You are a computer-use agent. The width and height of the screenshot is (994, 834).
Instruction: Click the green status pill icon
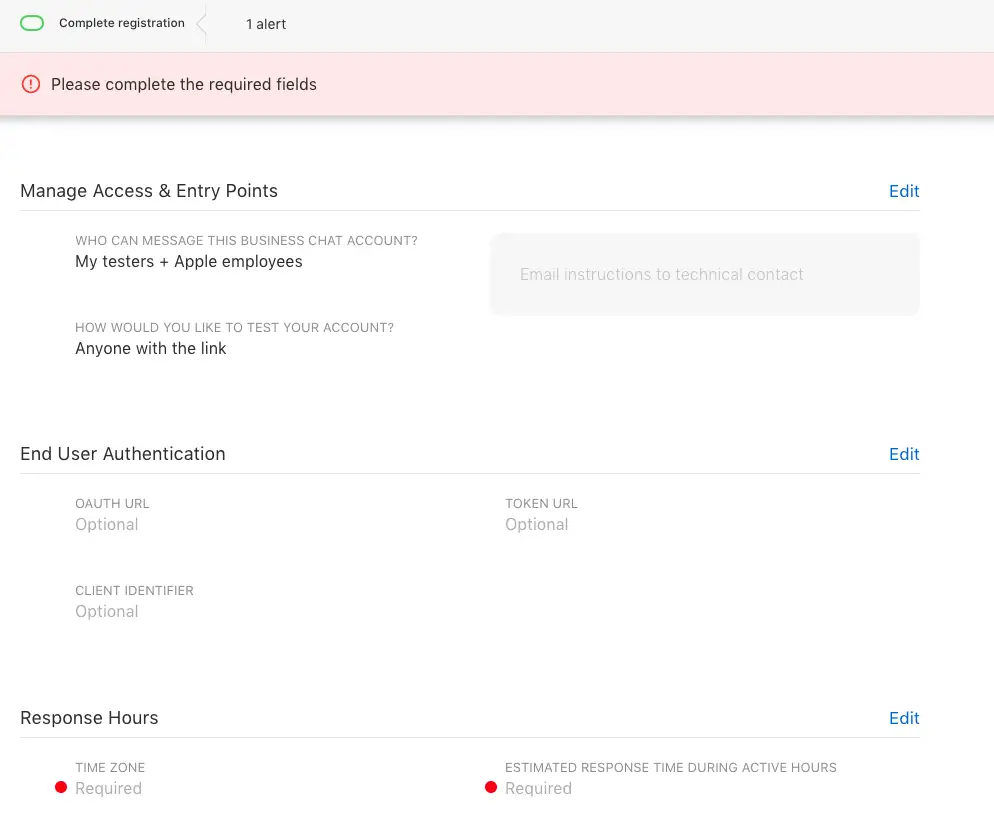tap(32, 23)
